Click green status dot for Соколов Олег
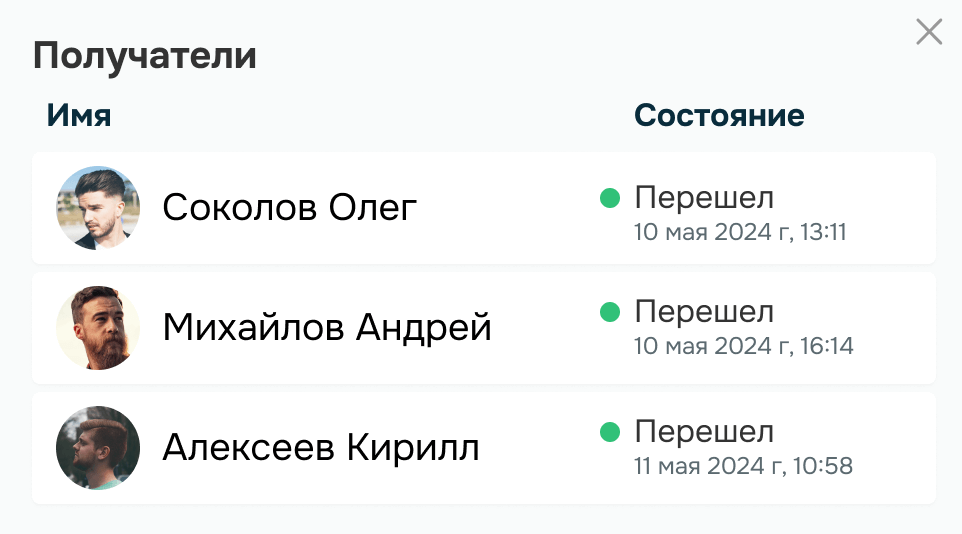This screenshot has width=962, height=534. click(609, 197)
